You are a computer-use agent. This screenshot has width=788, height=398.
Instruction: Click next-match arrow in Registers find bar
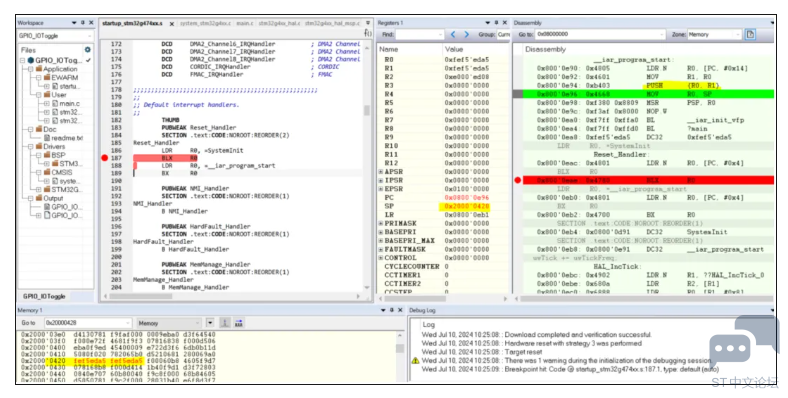click(466, 34)
